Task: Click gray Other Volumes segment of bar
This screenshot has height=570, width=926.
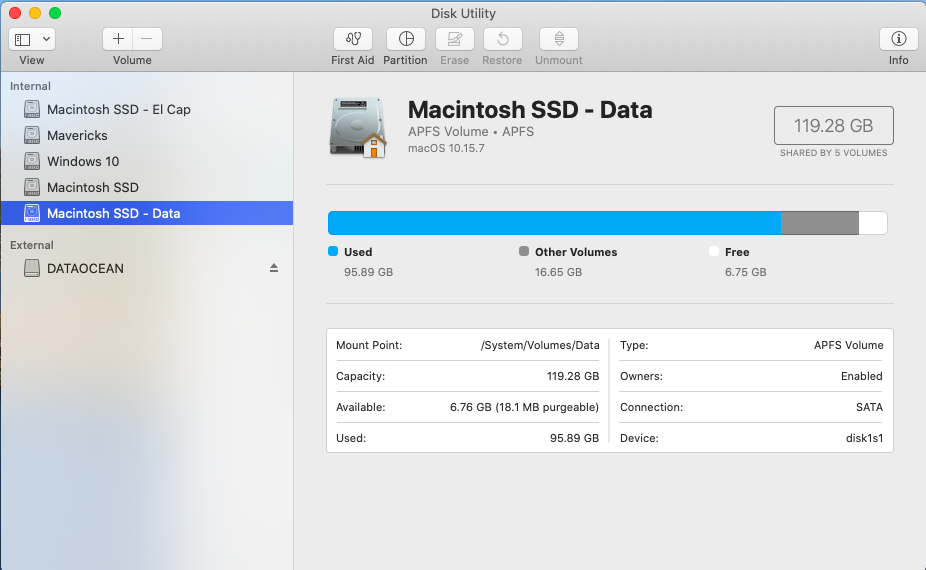Action: 820,223
